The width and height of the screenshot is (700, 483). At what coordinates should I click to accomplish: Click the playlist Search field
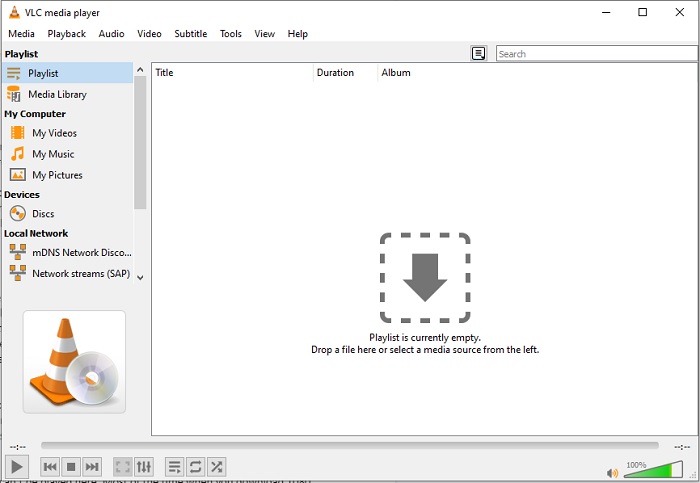tap(596, 54)
